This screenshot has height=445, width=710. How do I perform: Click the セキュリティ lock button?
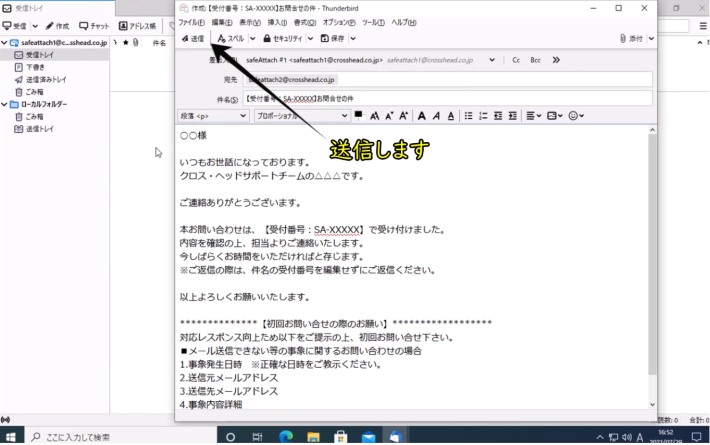point(283,38)
